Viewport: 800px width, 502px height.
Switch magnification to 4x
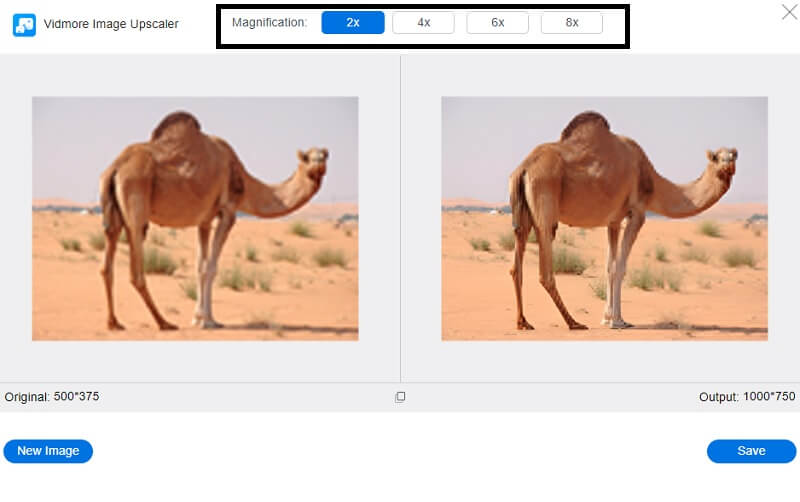click(423, 22)
